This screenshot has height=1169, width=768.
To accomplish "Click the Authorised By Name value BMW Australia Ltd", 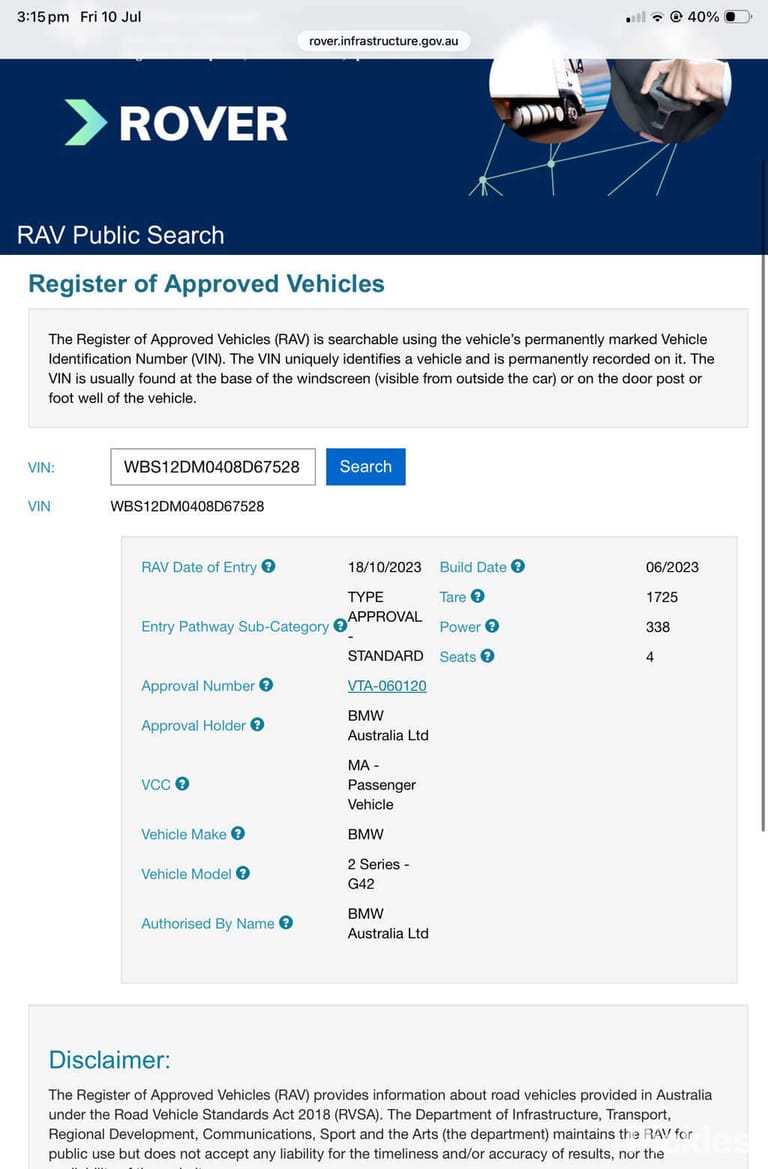I will tap(388, 924).
